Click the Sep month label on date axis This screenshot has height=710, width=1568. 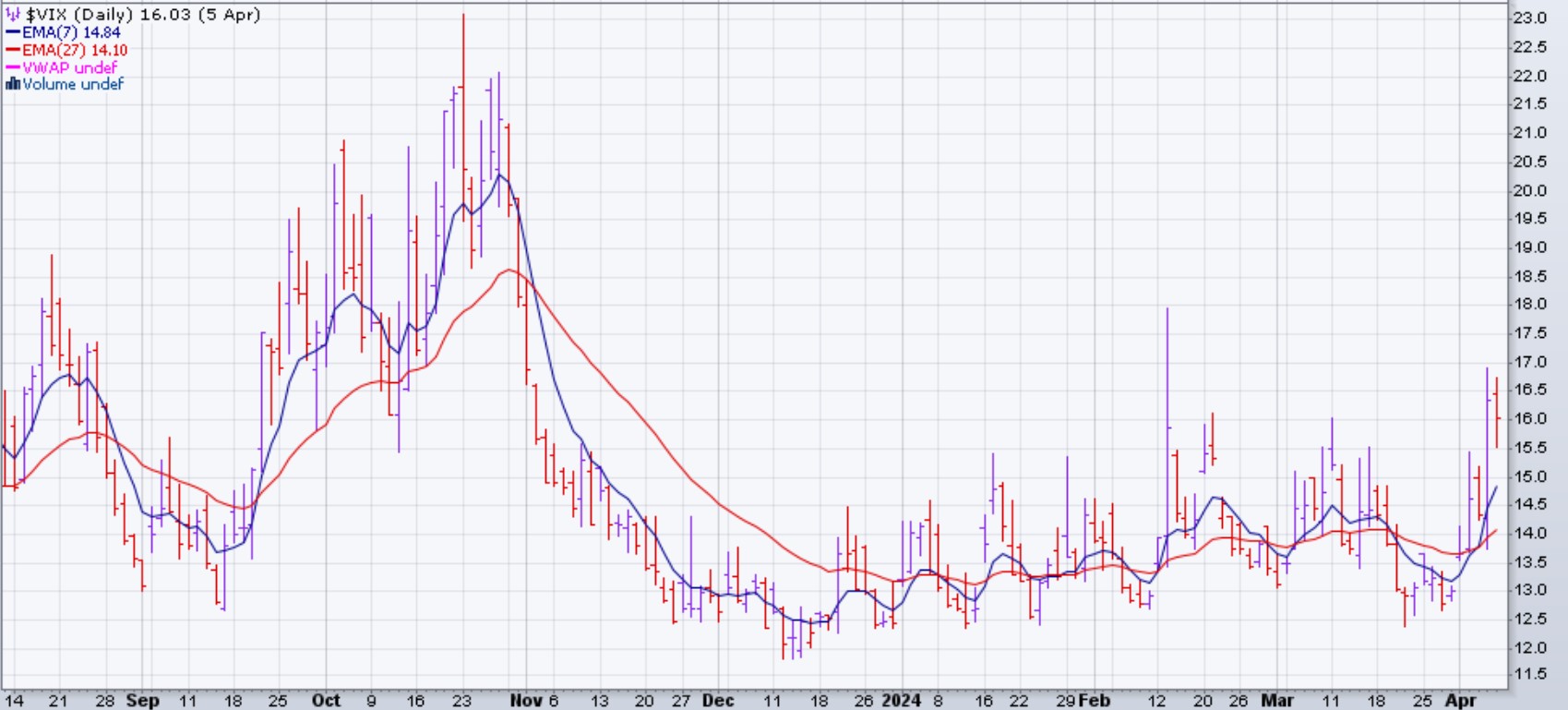pos(142,700)
